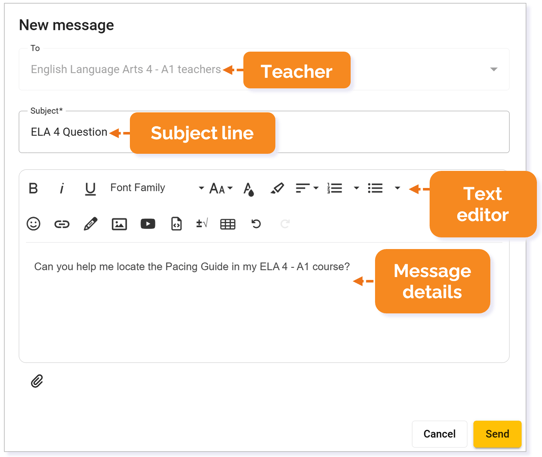Toggle bold formatting in the editor
The width and height of the screenshot is (542, 457).
pos(33,188)
